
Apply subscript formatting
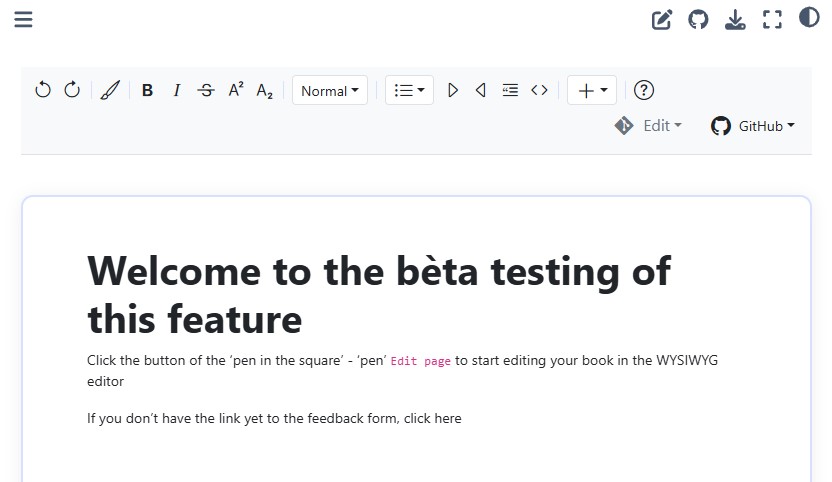tap(265, 90)
